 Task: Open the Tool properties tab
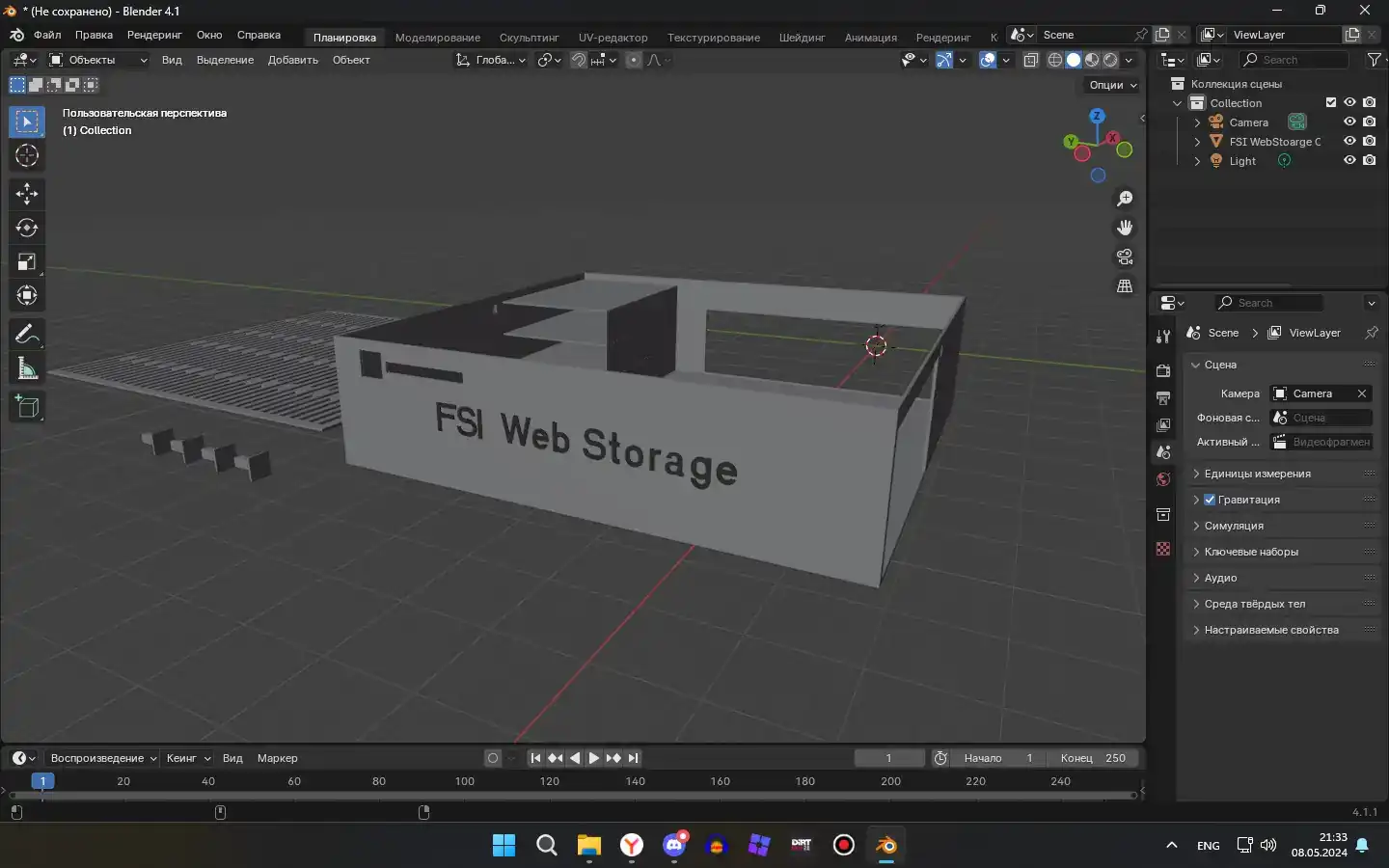(x=1163, y=336)
